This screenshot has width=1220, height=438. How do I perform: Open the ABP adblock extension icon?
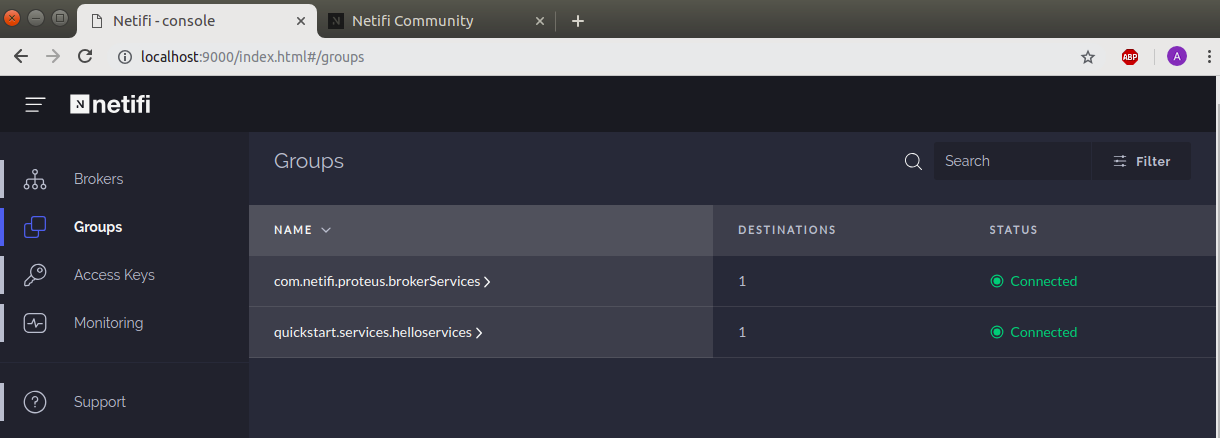pyautogui.click(x=1130, y=57)
